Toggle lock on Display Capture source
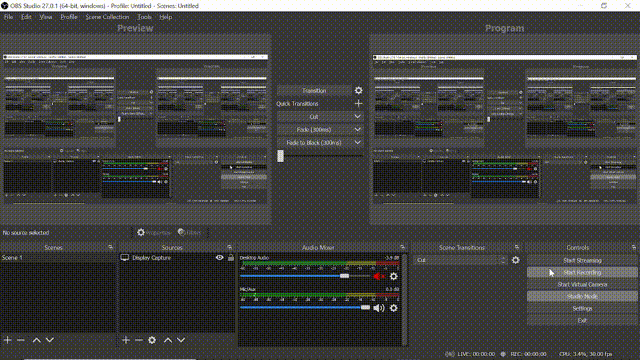640x360 pixels. (231, 258)
